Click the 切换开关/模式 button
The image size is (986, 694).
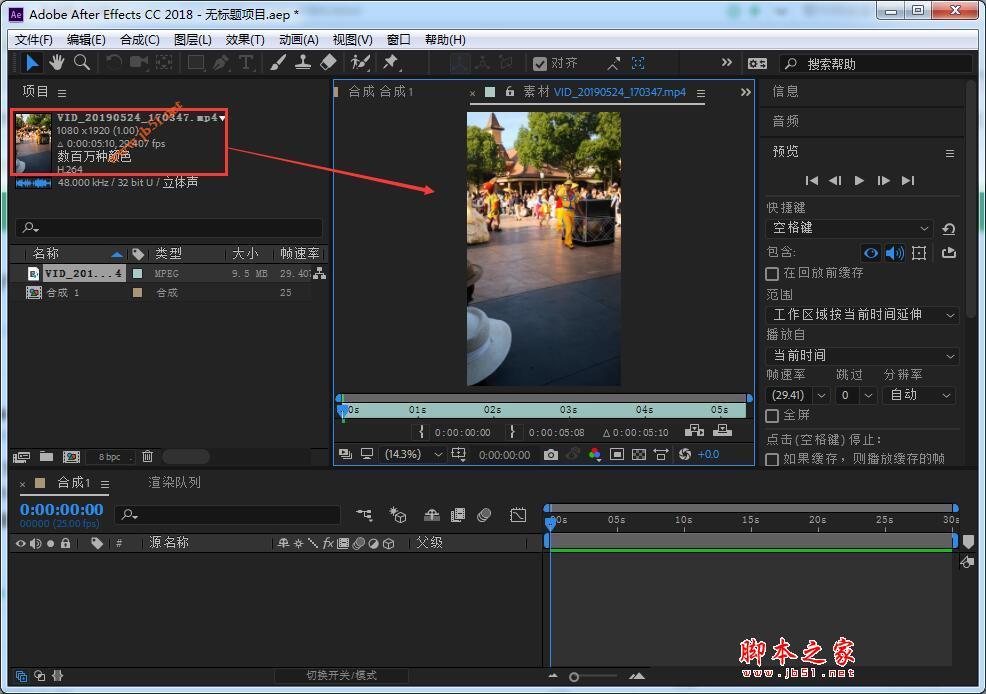(x=341, y=676)
